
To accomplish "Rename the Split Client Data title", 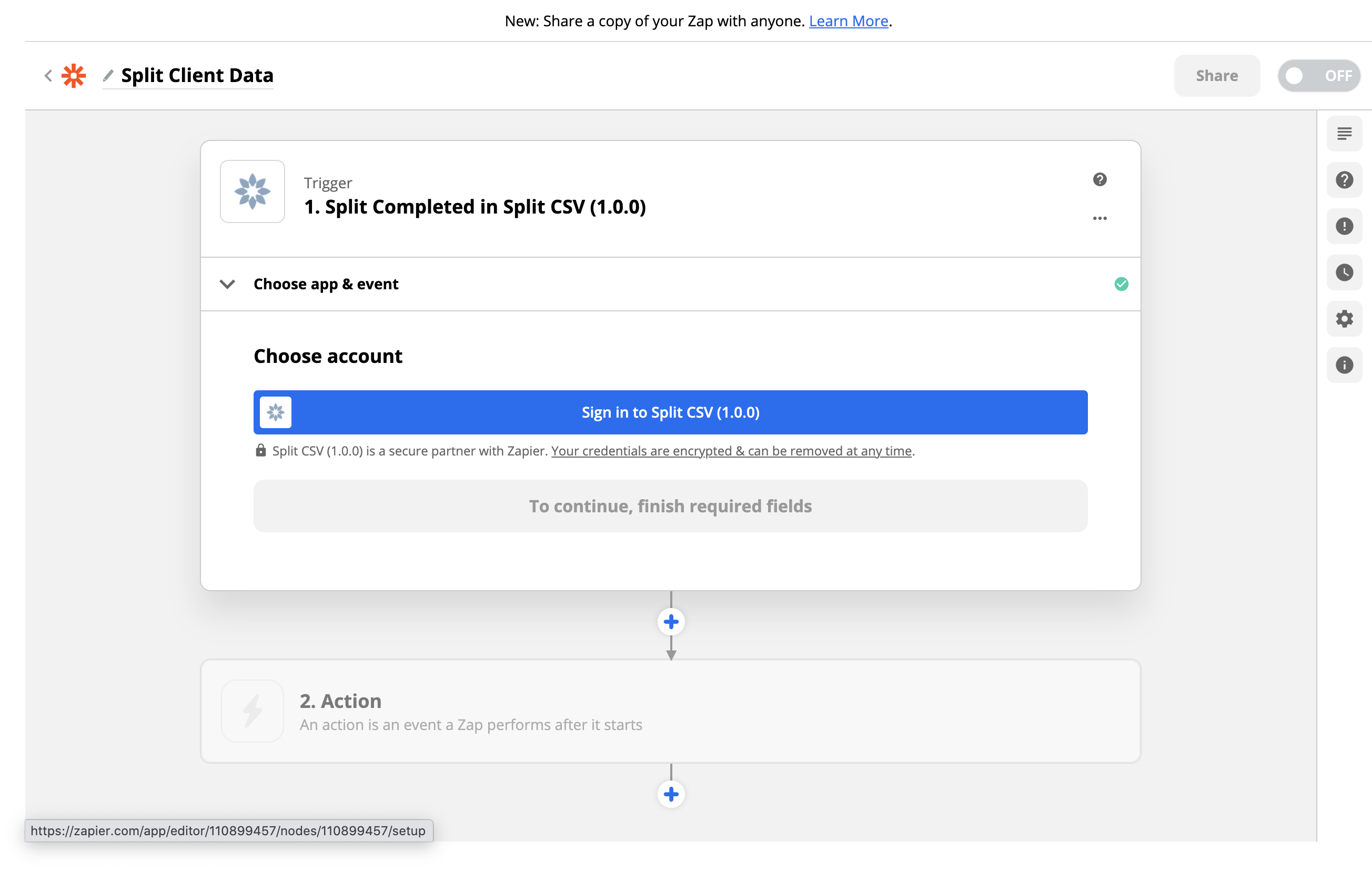I will pyautogui.click(x=197, y=75).
